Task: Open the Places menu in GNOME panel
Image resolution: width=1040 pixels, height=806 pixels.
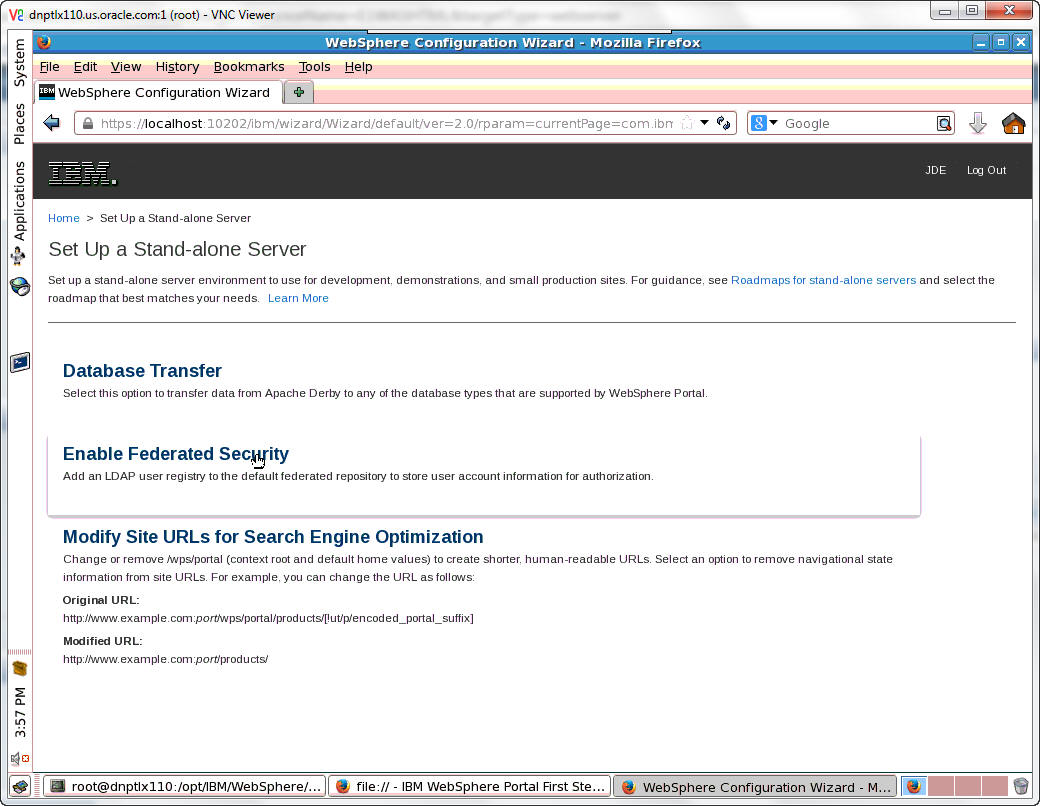Action: pos(19,124)
